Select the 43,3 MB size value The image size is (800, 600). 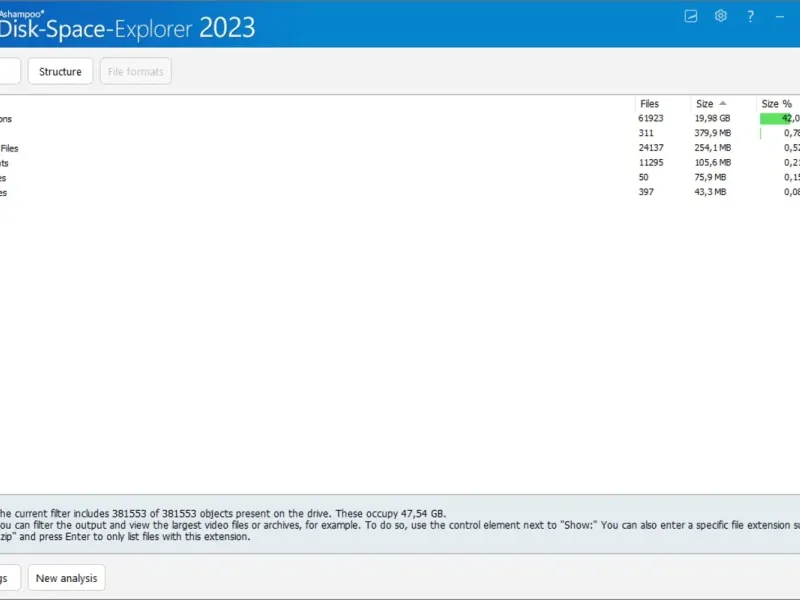click(710, 192)
